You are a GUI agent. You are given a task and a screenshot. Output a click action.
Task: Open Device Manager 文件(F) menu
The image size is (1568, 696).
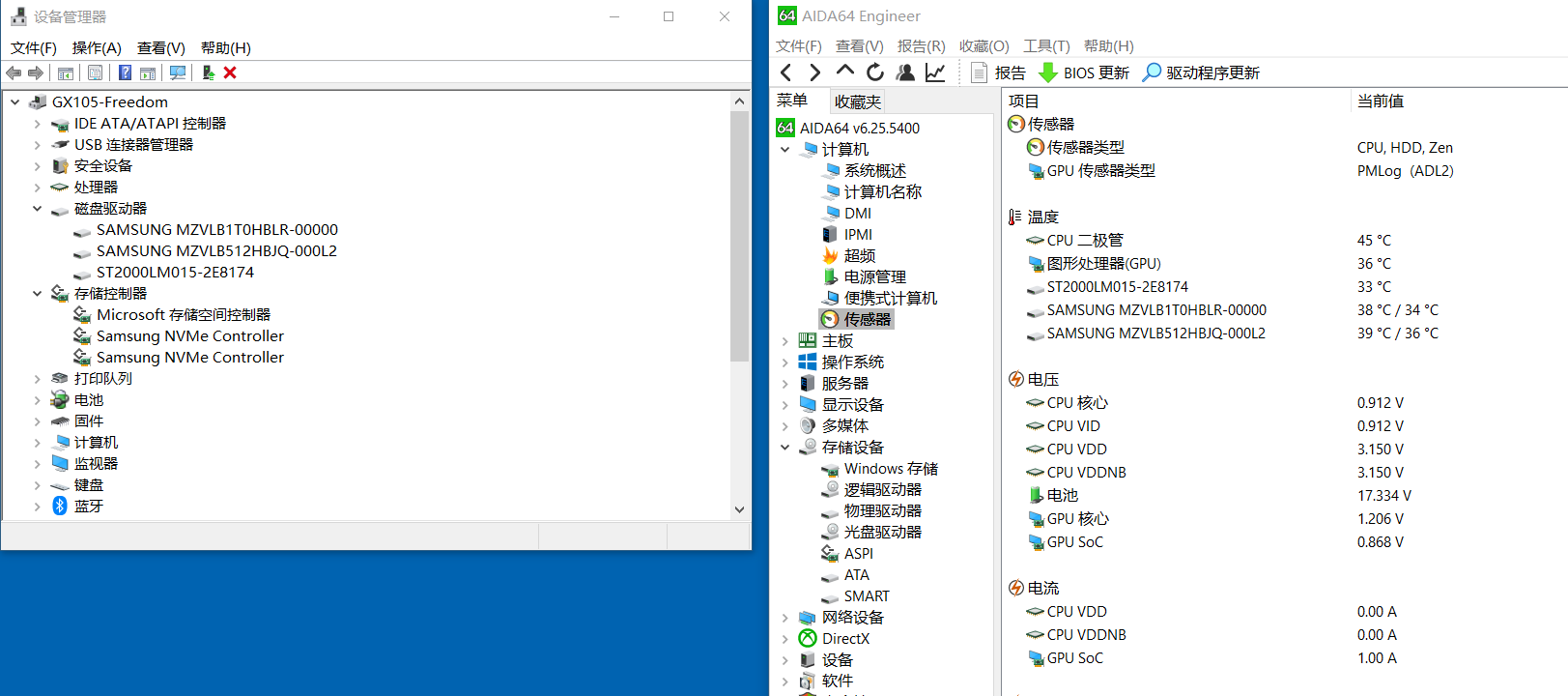(34, 47)
